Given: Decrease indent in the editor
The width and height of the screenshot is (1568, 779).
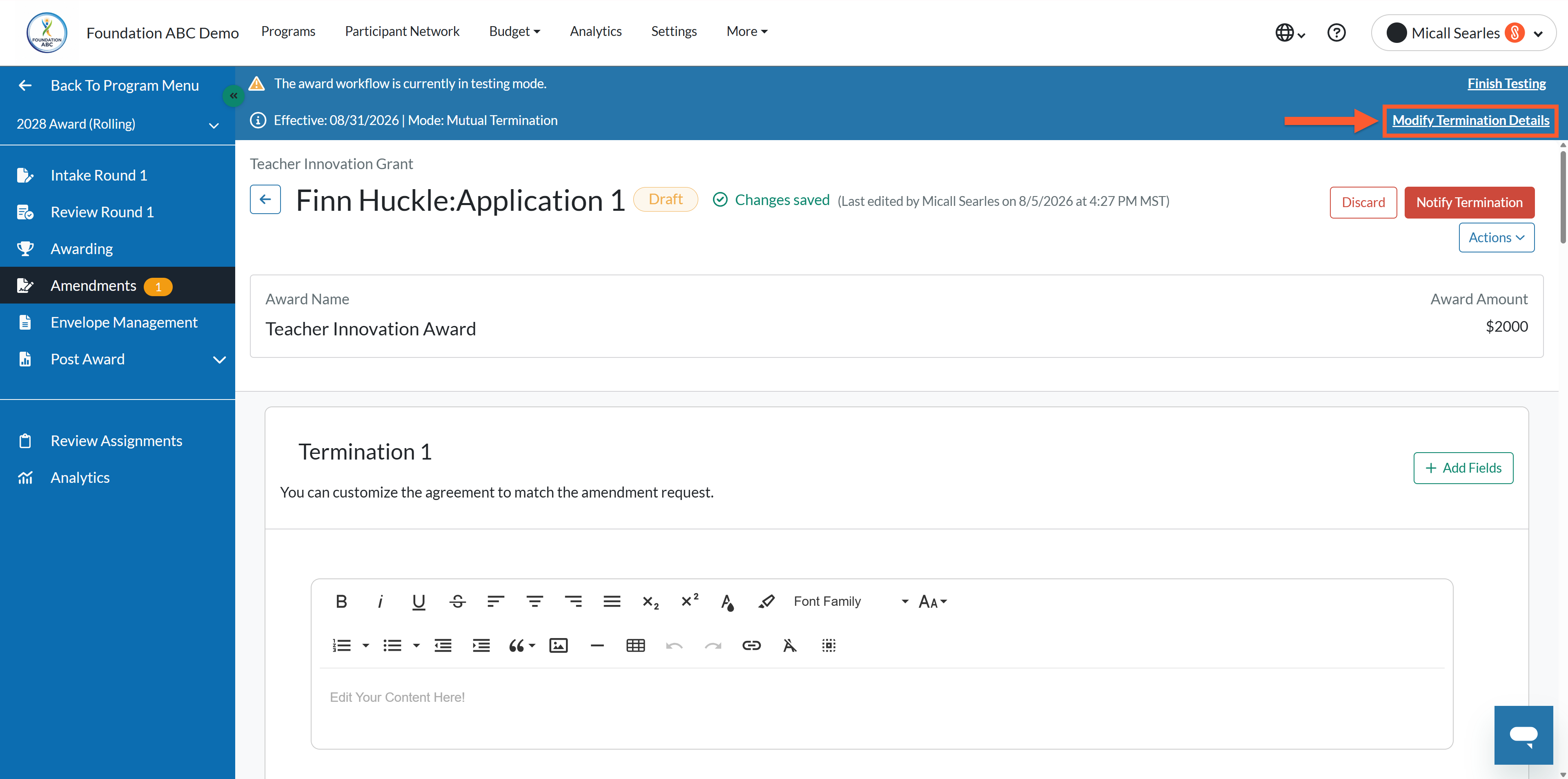Looking at the screenshot, I should pyautogui.click(x=443, y=645).
